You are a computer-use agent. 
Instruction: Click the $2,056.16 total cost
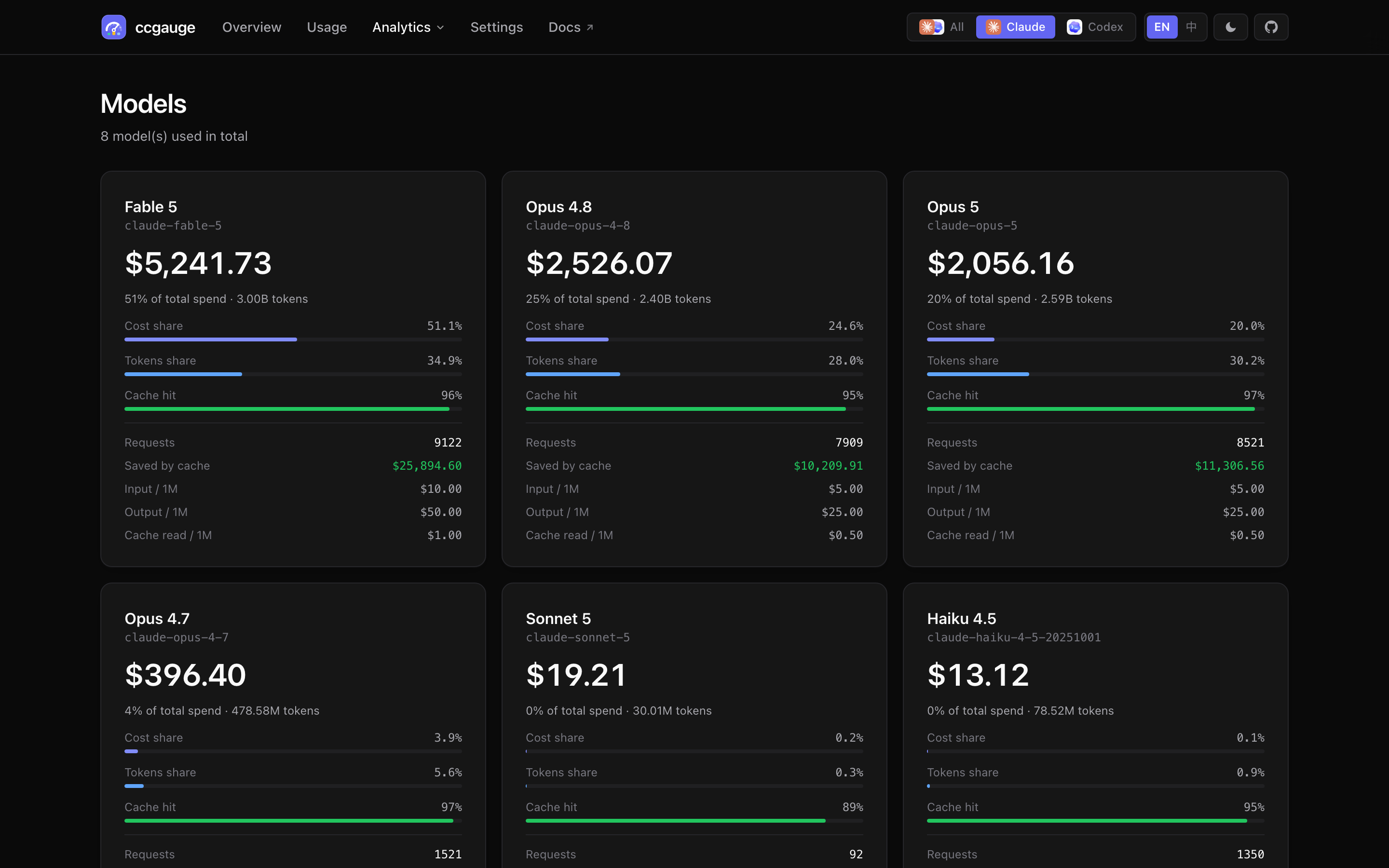tap(1000, 263)
